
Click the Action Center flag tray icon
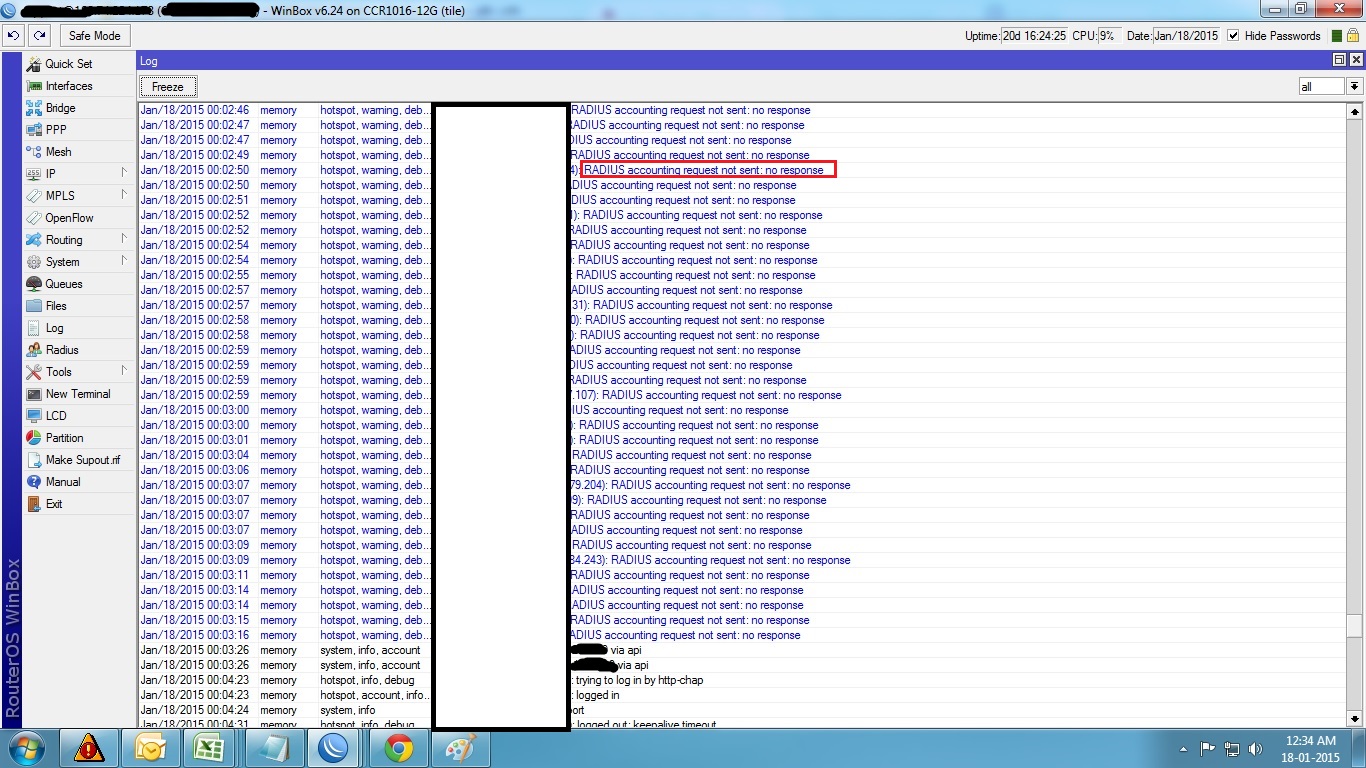coord(1208,749)
